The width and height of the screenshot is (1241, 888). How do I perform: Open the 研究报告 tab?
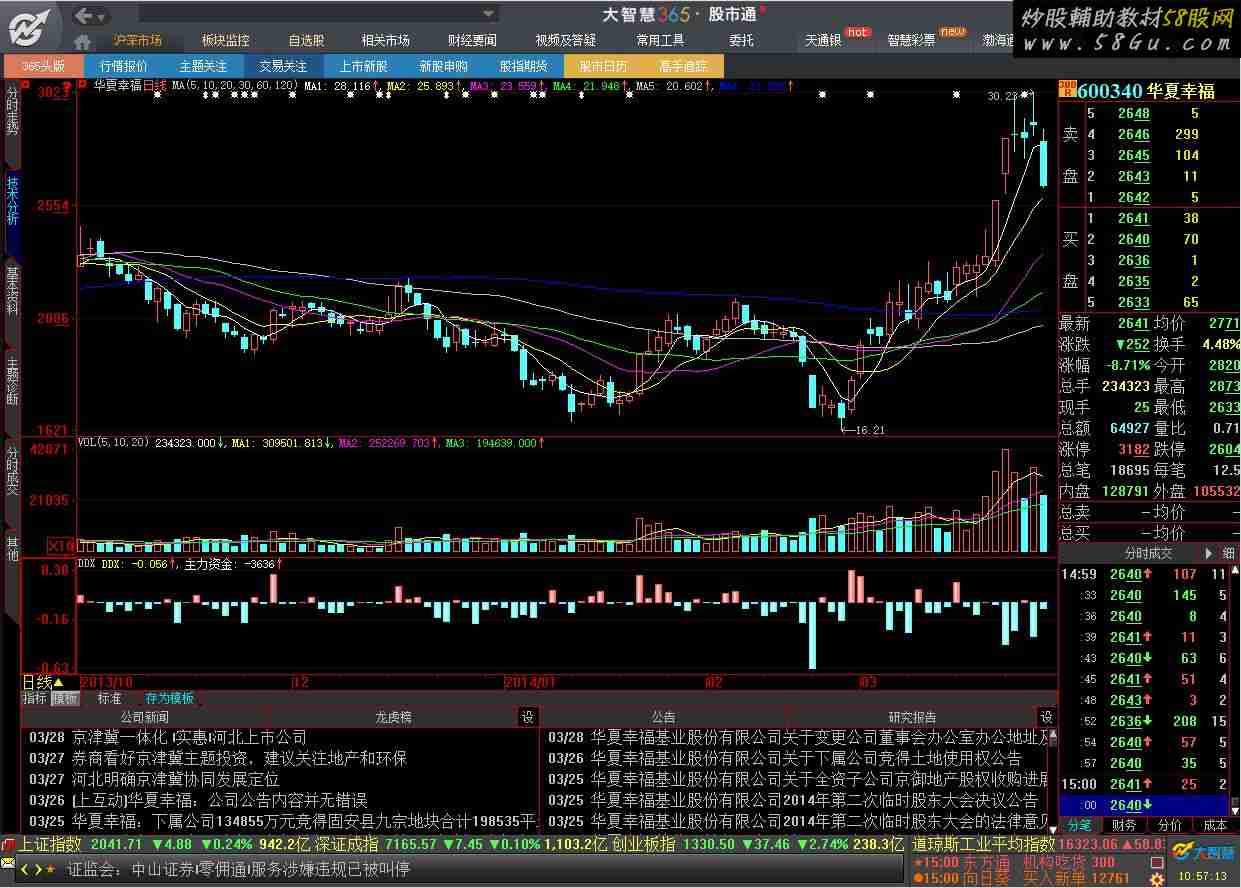coord(912,717)
